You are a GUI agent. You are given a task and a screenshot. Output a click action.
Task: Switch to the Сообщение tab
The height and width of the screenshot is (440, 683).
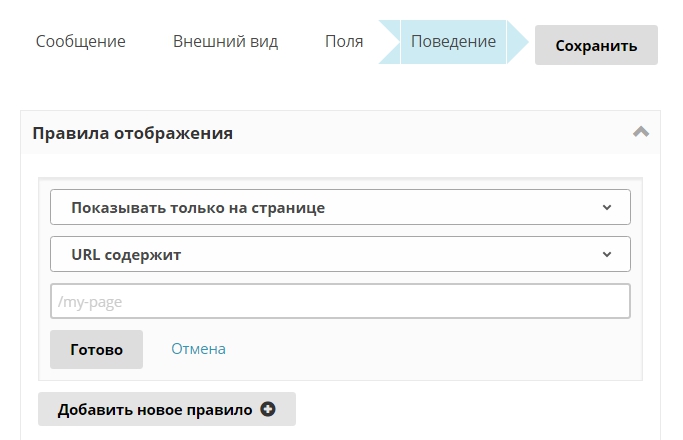(x=80, y=42)
